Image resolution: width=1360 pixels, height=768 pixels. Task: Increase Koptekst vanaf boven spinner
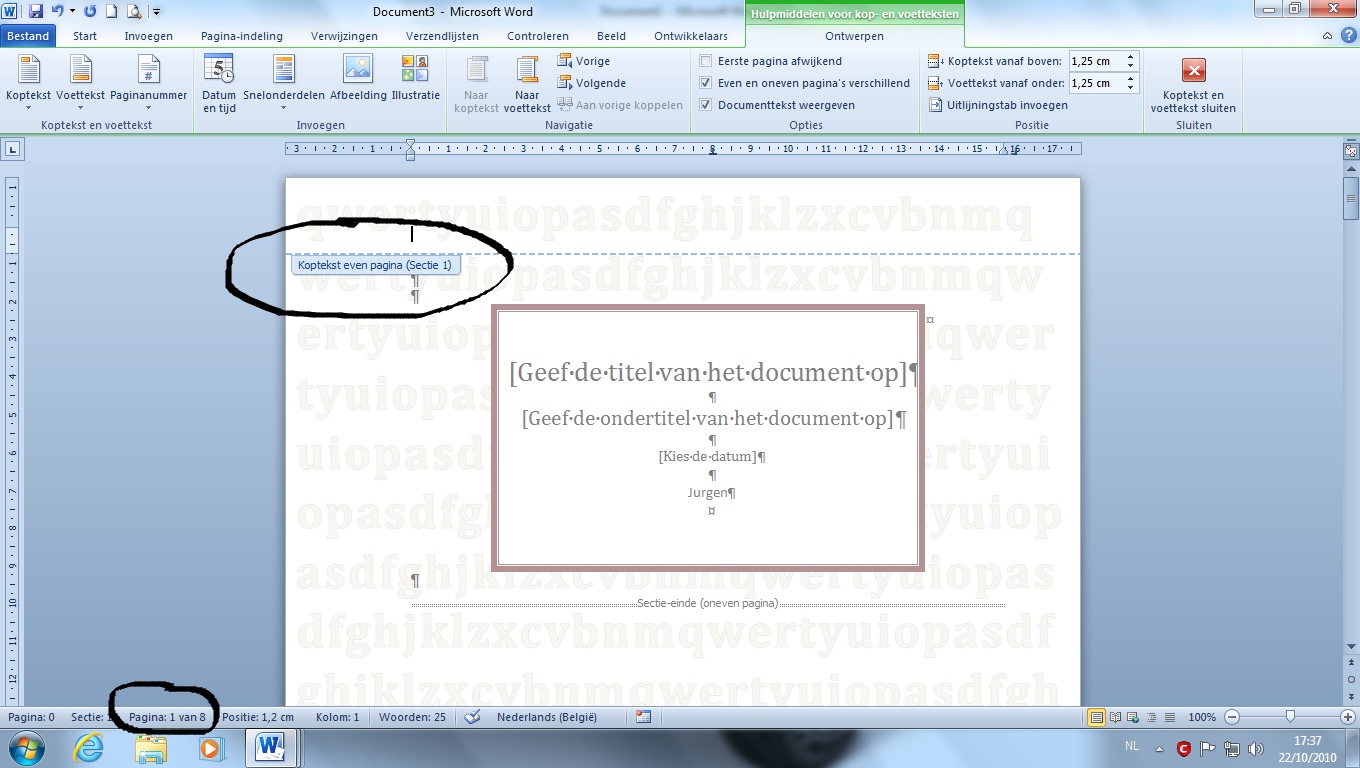pyautogui.click(x=1131, y=57)
